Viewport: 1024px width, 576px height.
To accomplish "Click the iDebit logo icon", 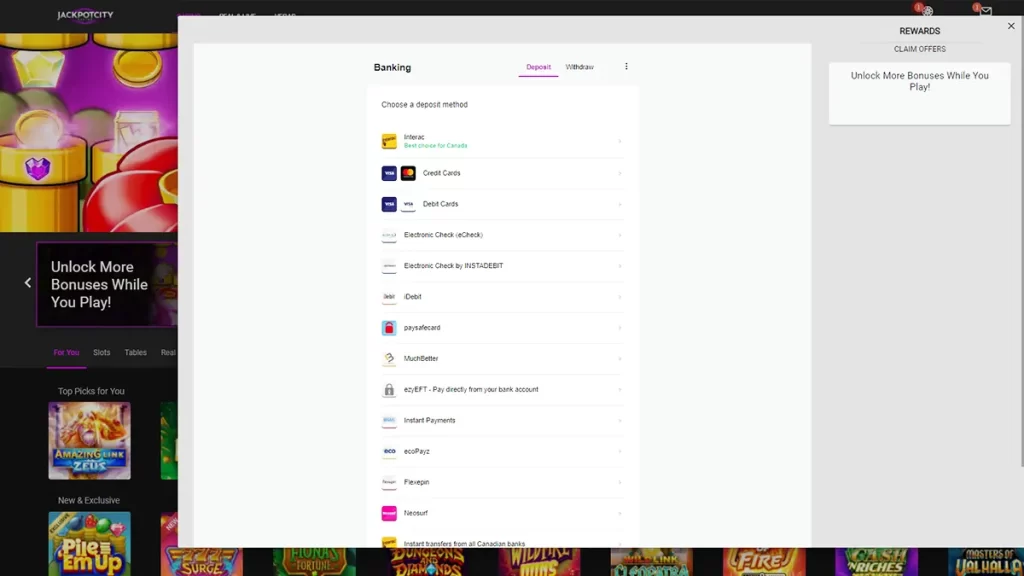I will [389, 296].
